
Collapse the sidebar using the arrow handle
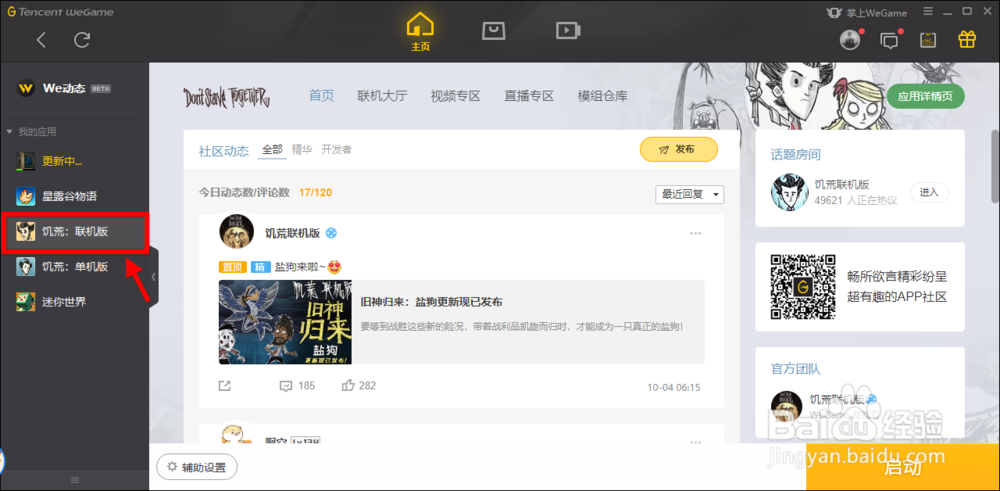click(x=153, y=277)
